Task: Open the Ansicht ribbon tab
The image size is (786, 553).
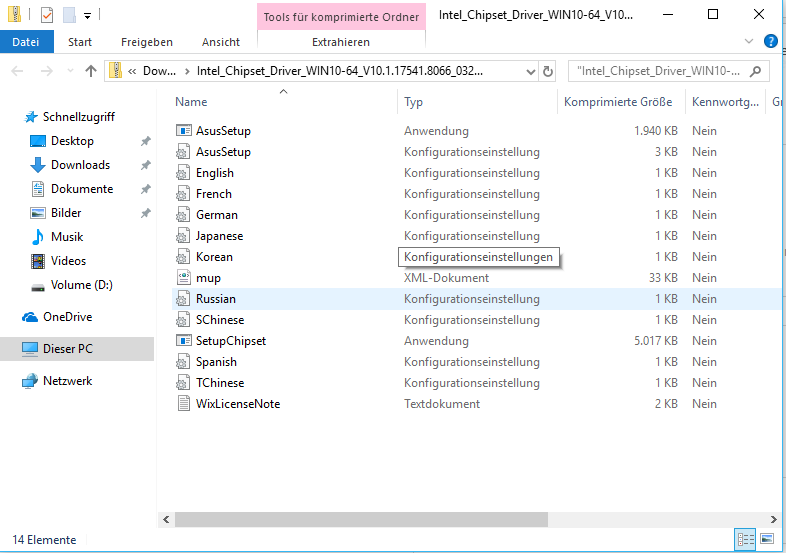Action: click(221, 42)
